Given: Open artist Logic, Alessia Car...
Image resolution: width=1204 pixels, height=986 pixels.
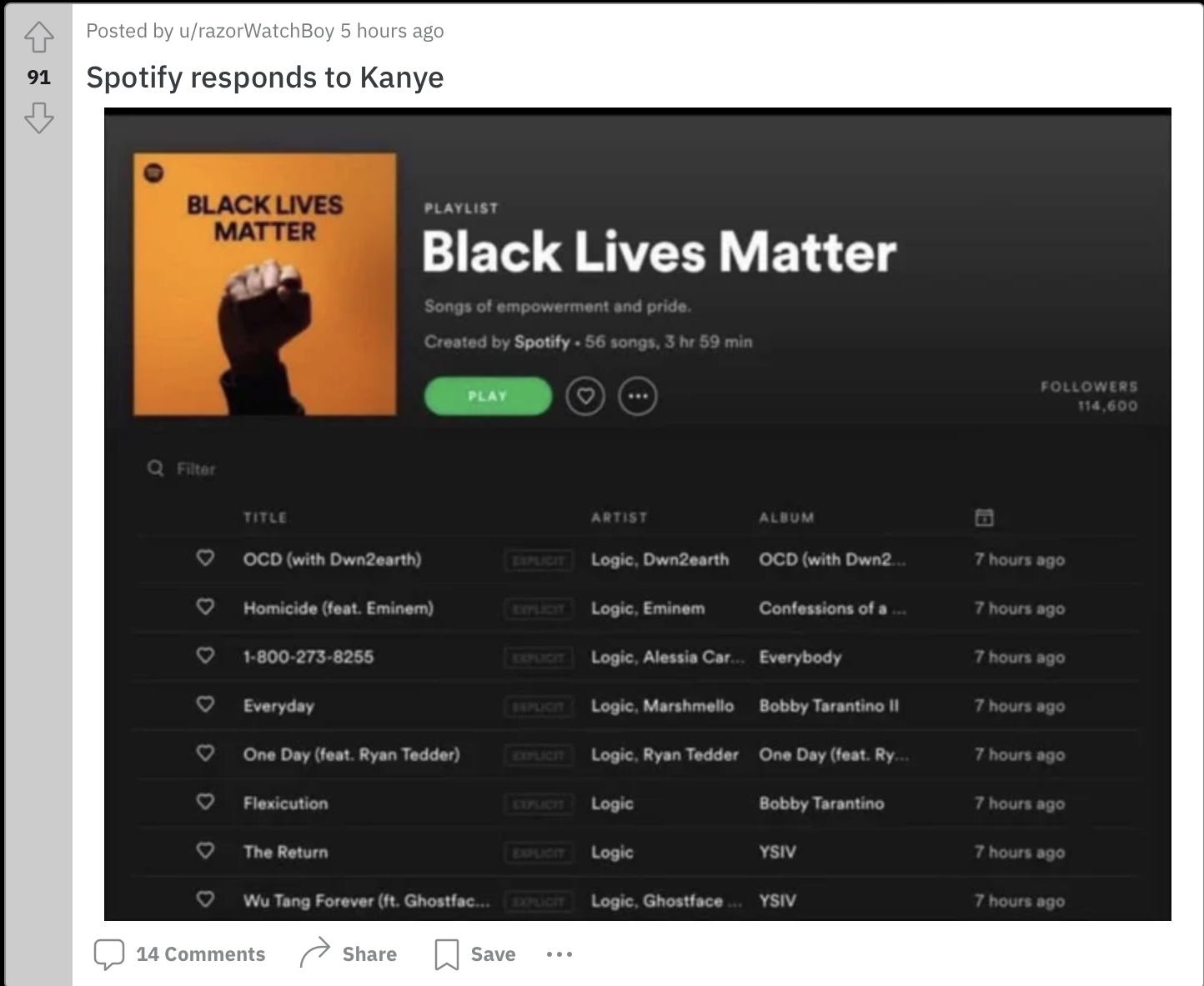Looking at the screenshot, I should (x=667, y=657).
